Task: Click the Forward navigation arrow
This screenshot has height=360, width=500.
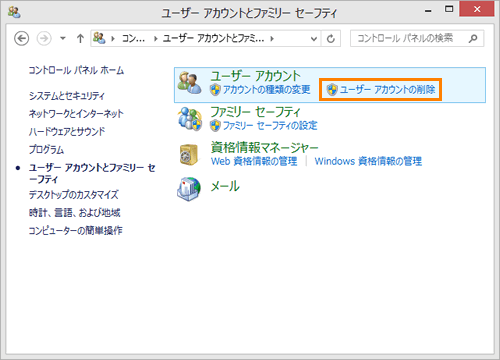Action: point(44,39)
